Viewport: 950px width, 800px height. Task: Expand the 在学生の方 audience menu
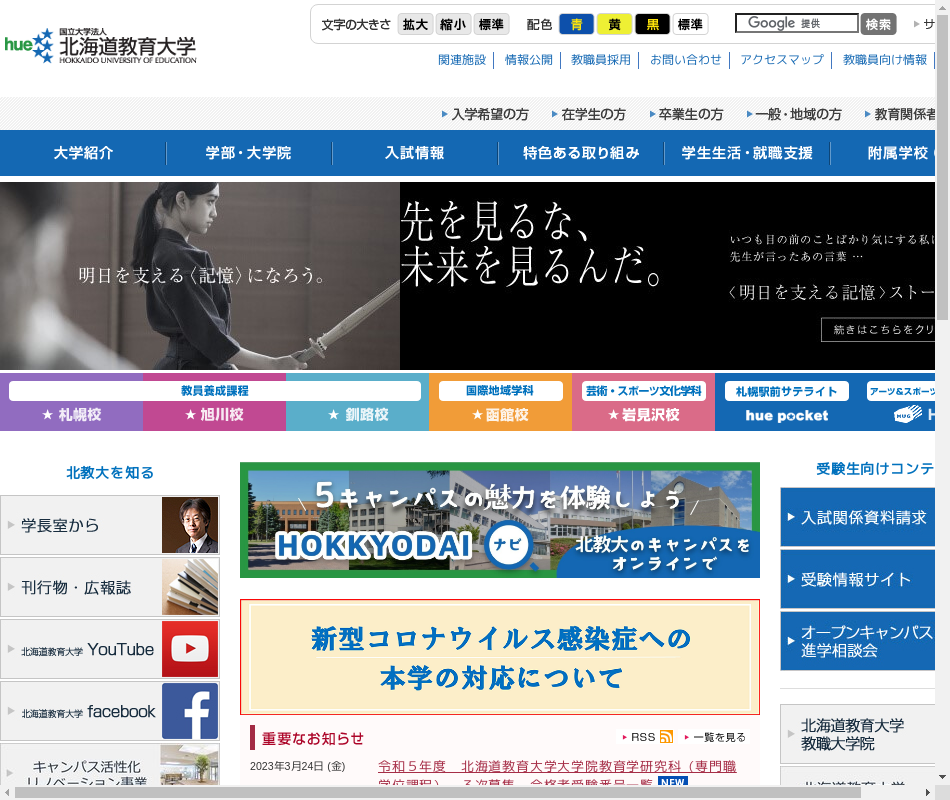pos(593,114)
